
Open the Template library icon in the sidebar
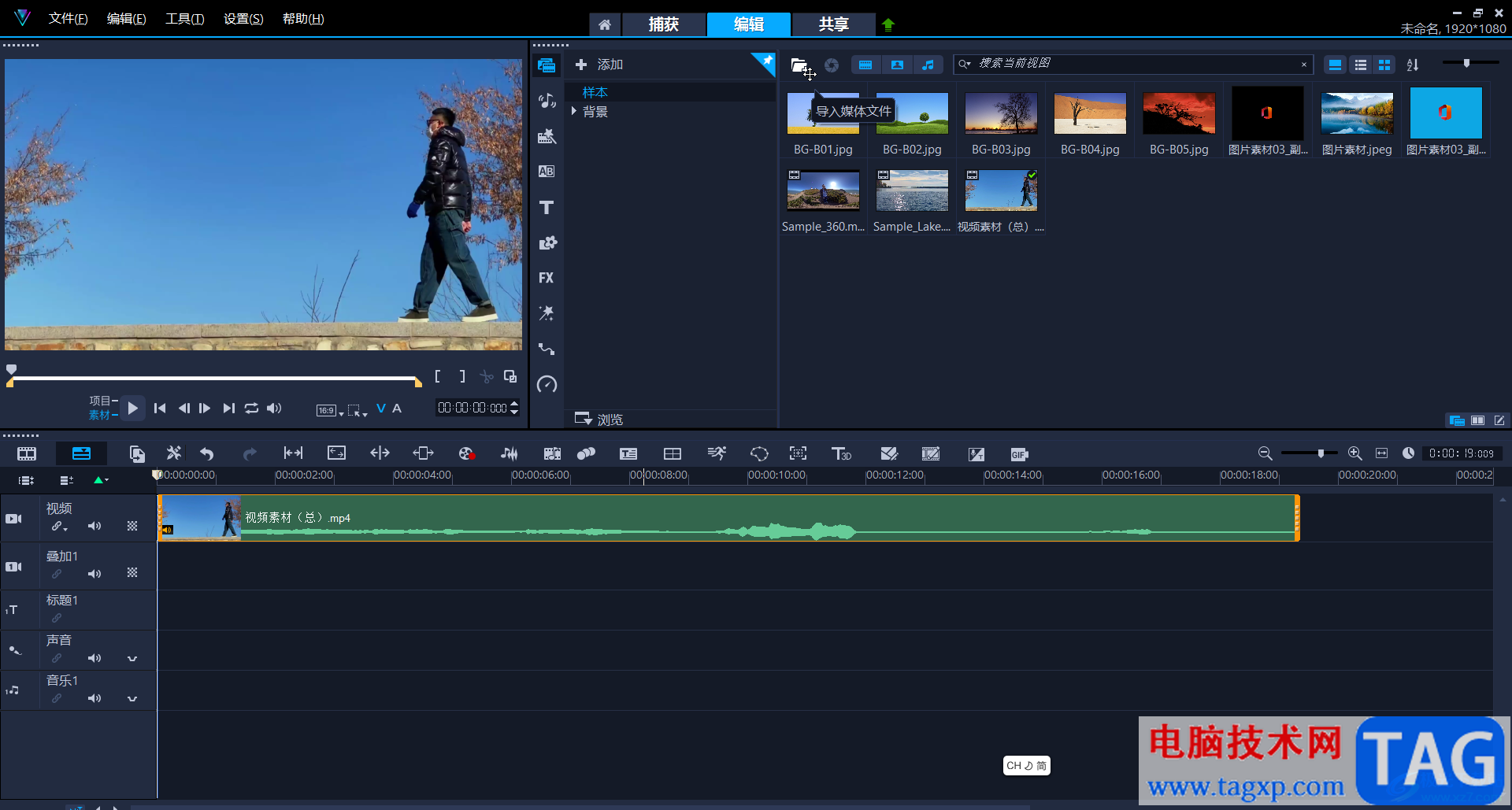click(x=547, y=136)
